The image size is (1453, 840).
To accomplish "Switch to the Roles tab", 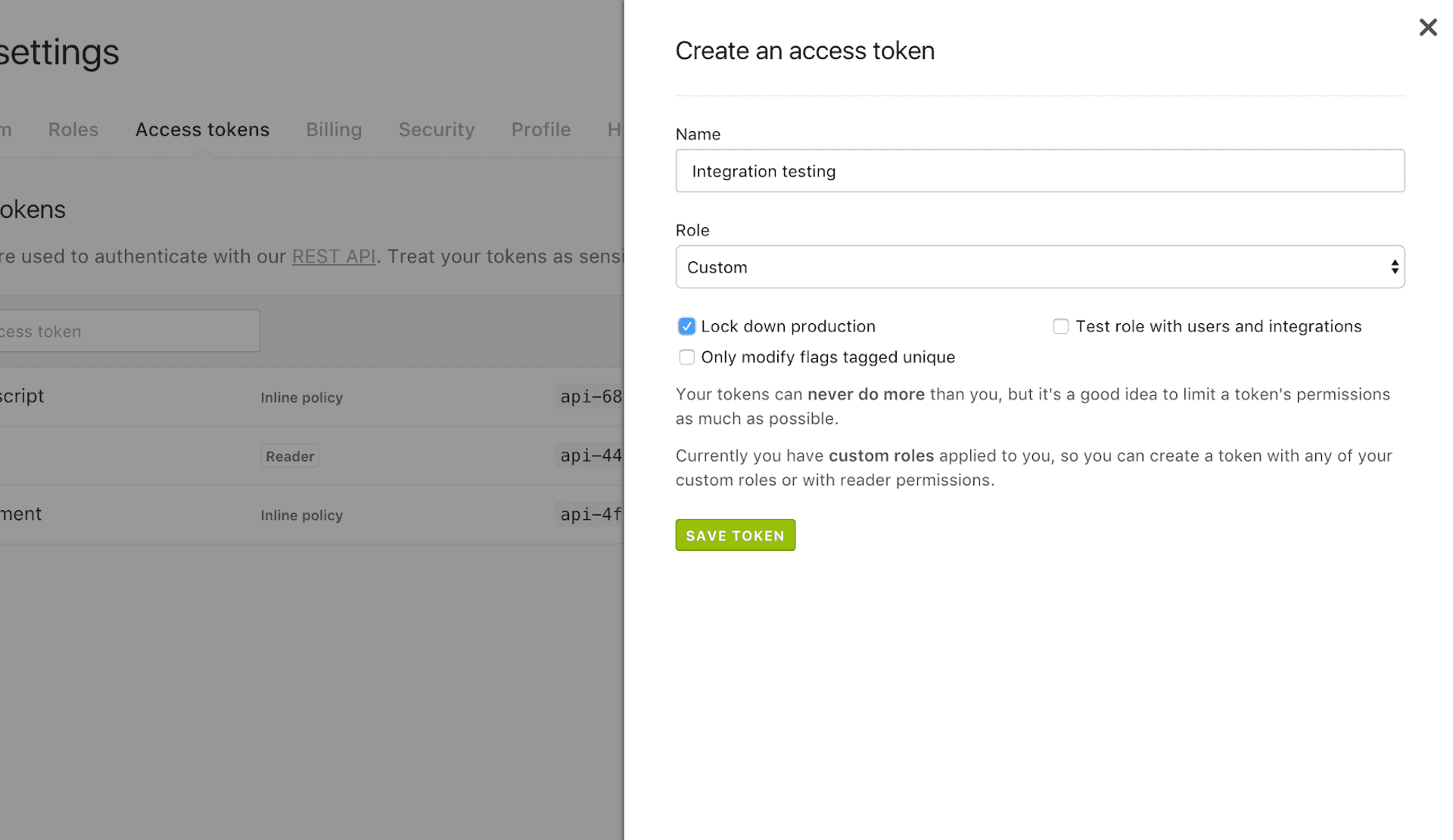I will 73,129.
